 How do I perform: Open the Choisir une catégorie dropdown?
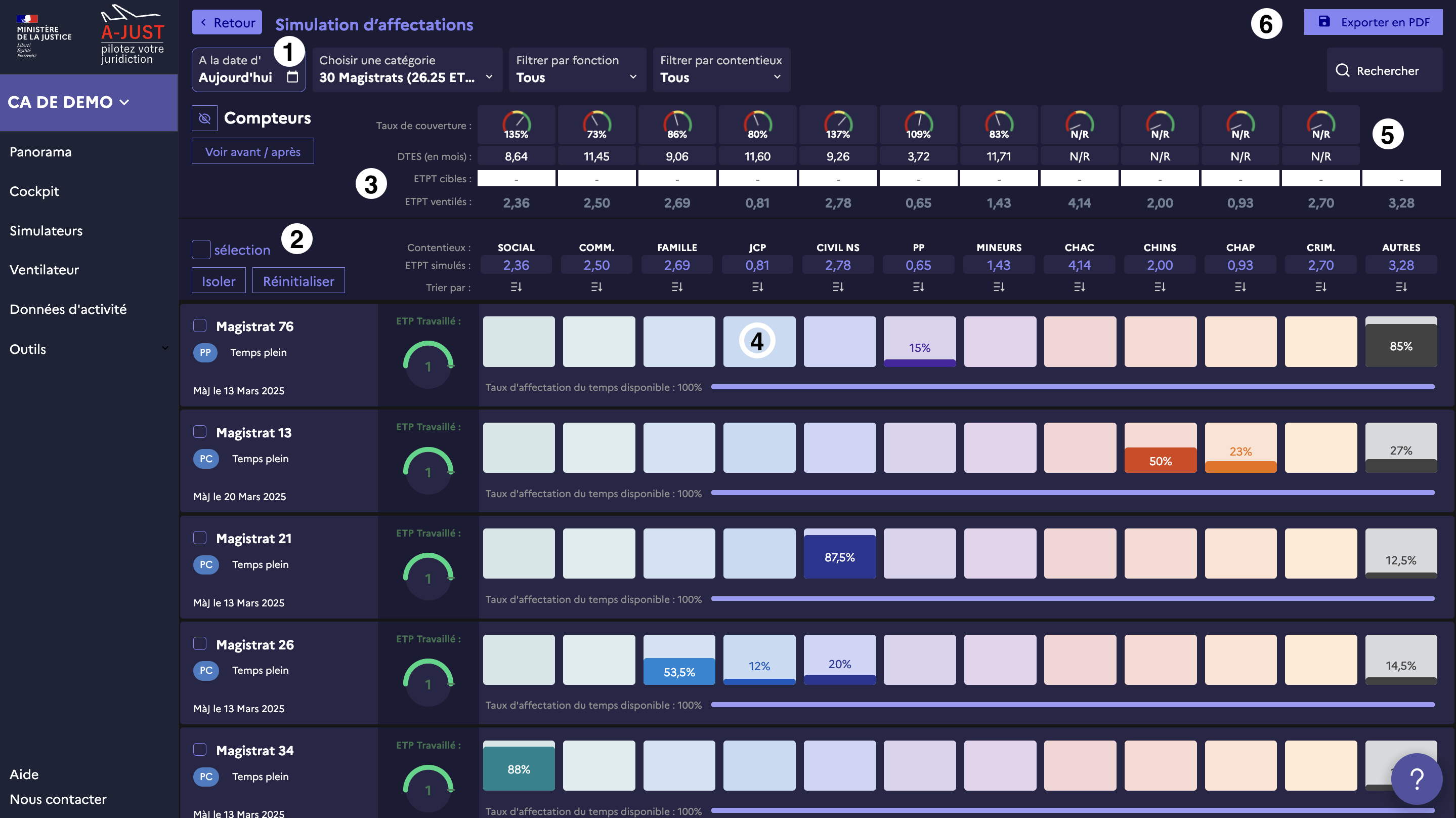pos(407,69)
